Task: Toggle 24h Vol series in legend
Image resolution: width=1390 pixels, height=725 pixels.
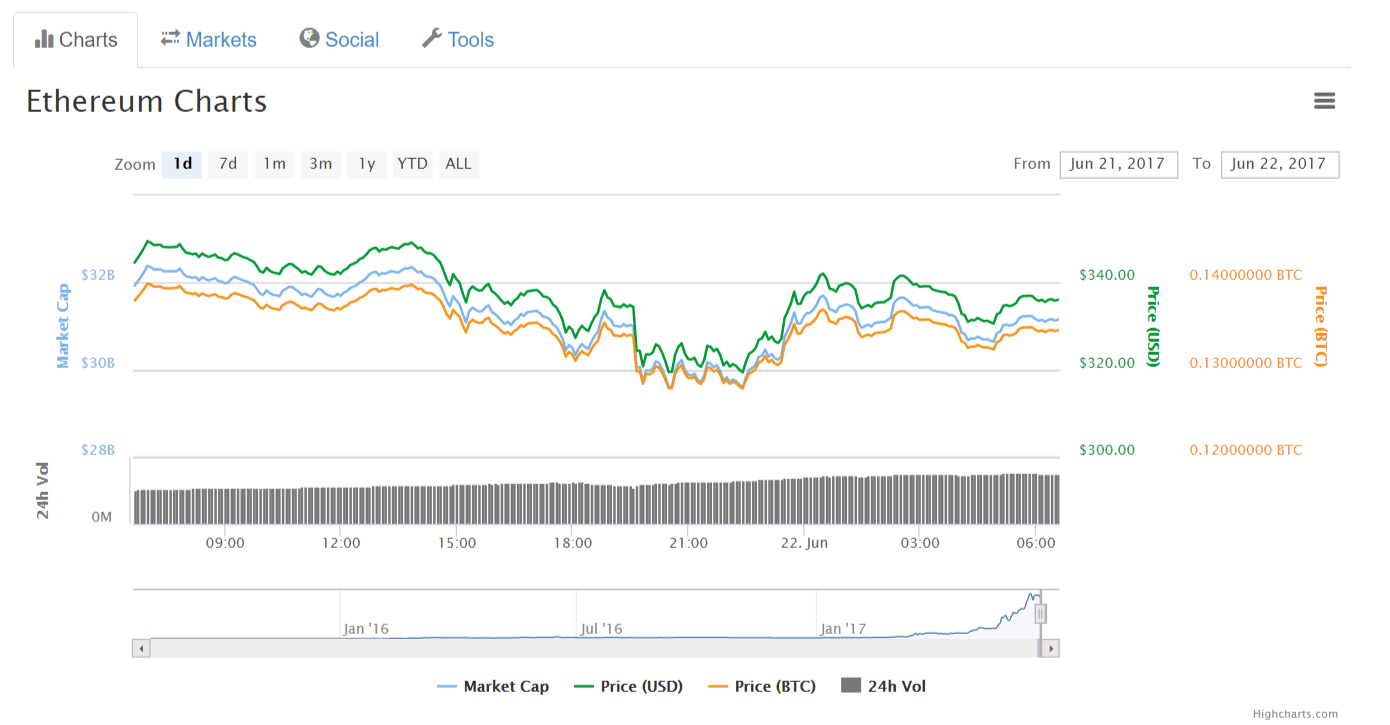Action: (884, 686)
